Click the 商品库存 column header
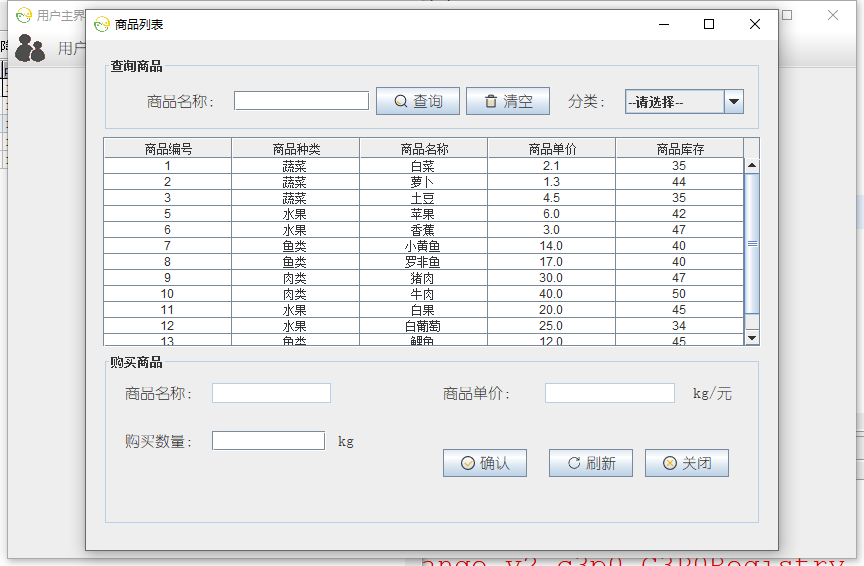Image resolution: width=864 pixels, height=566 pixels. pyautogui.click(x=680, y=149)
